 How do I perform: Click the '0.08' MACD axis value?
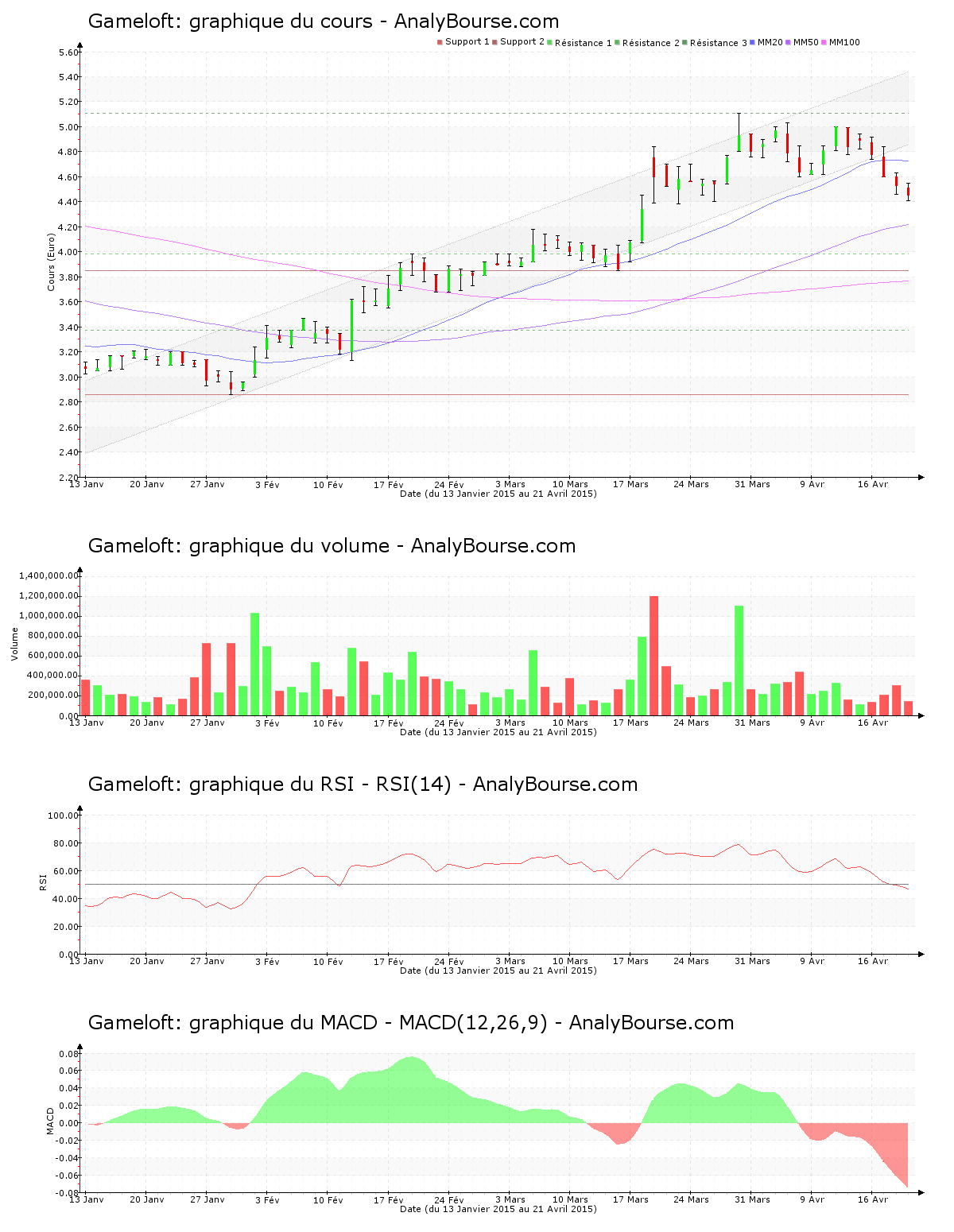(68, 1054)
